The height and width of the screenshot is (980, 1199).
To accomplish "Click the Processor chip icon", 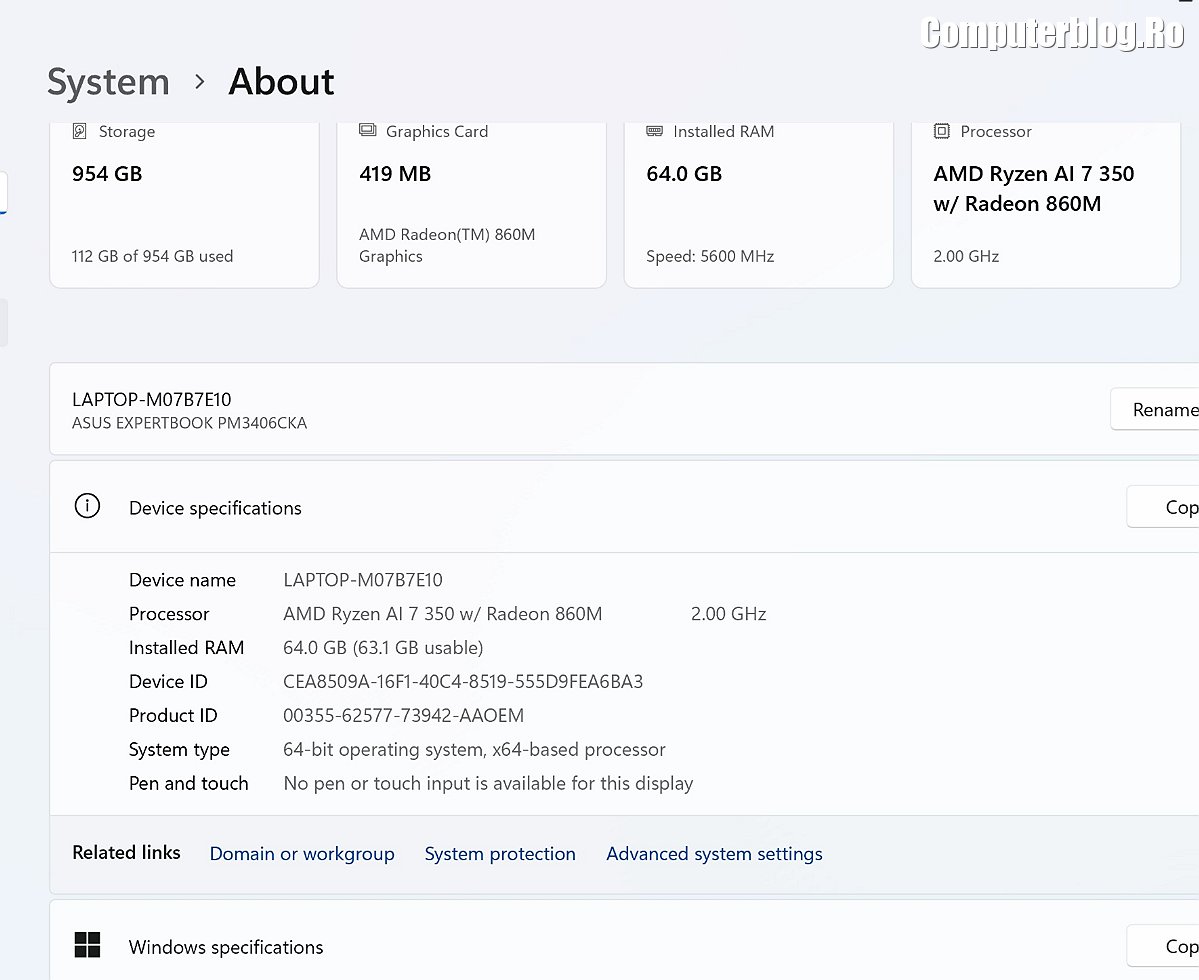I will [941, 131].
